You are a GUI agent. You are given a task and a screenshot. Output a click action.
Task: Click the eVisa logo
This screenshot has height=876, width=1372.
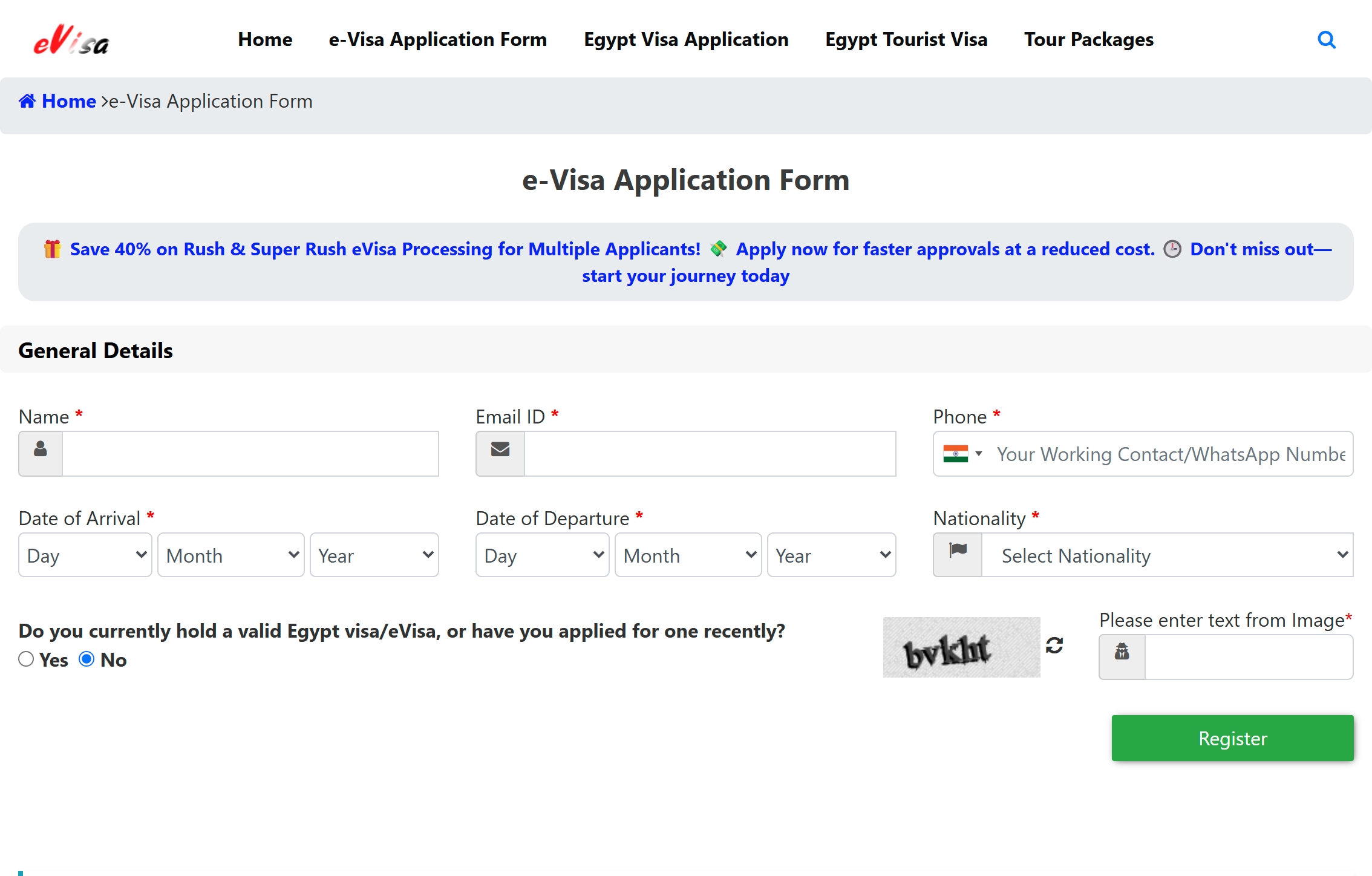71,40
